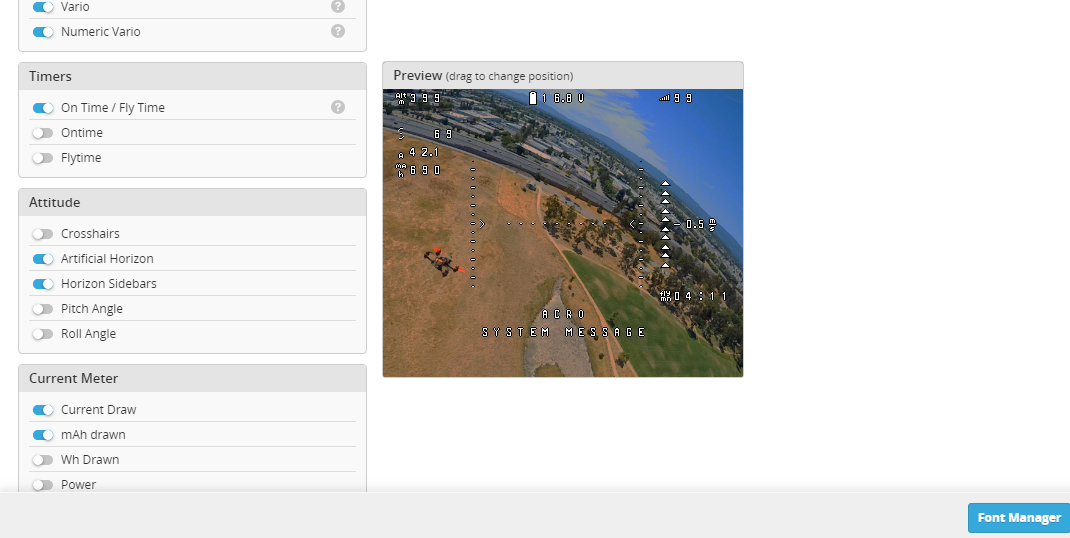Disable the Vario toggle
Screen dimensions: 1070x538
[43, 7]
